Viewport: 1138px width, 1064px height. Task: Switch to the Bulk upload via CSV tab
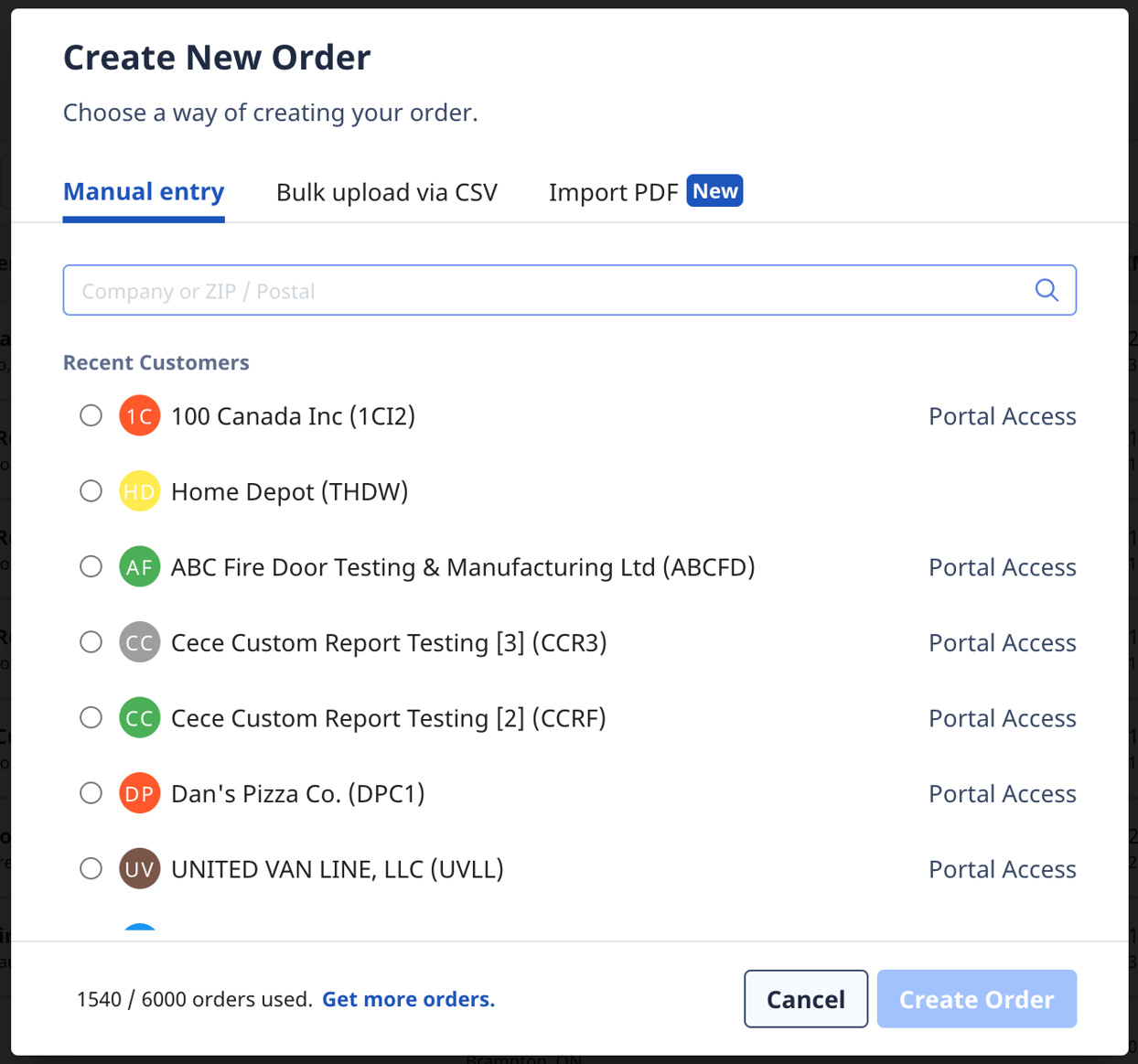pos(386,192)
